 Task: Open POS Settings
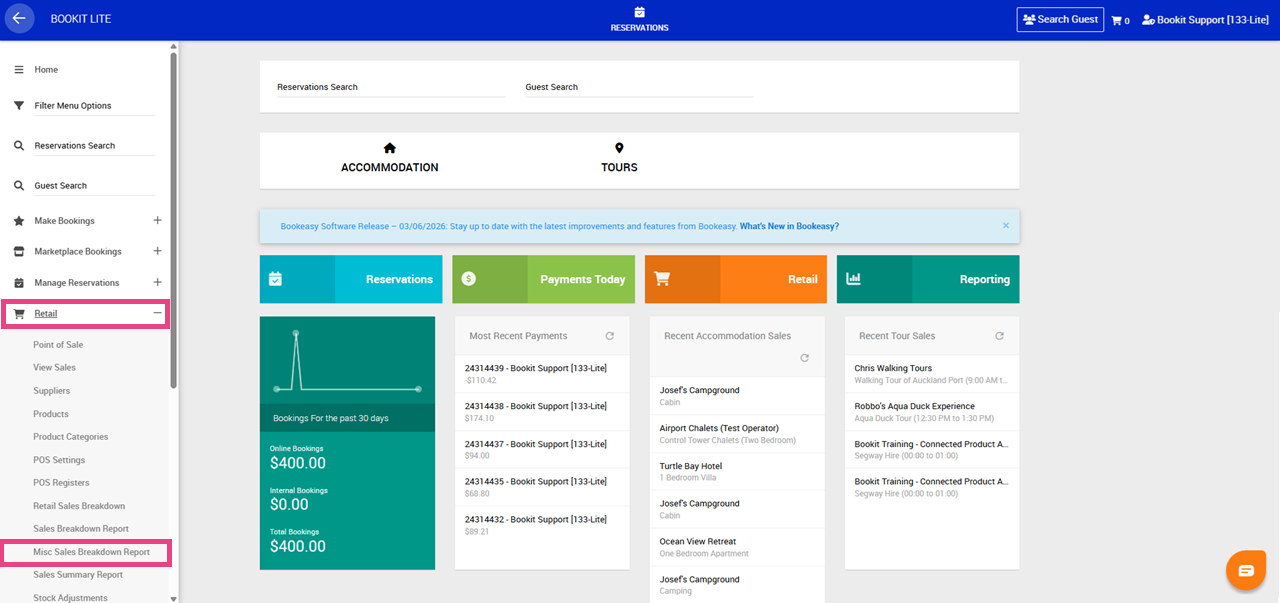(59, 460)
